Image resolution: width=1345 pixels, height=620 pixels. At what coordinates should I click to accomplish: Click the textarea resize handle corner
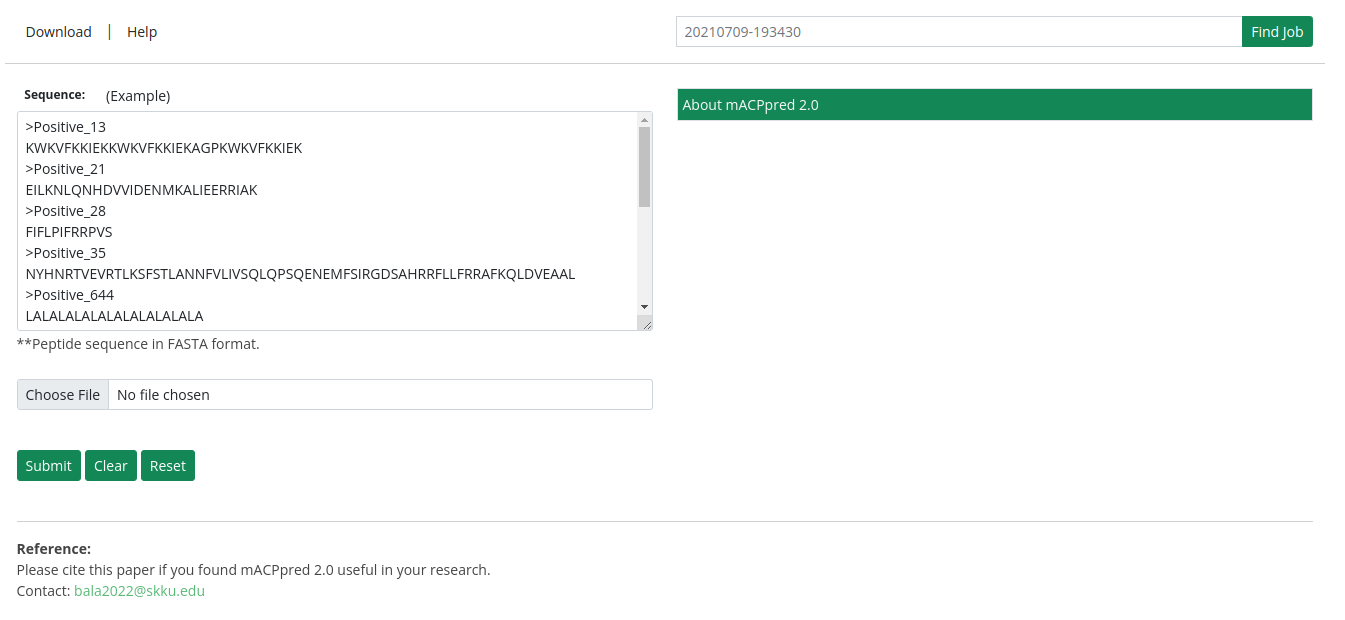[x=646, y=323]
